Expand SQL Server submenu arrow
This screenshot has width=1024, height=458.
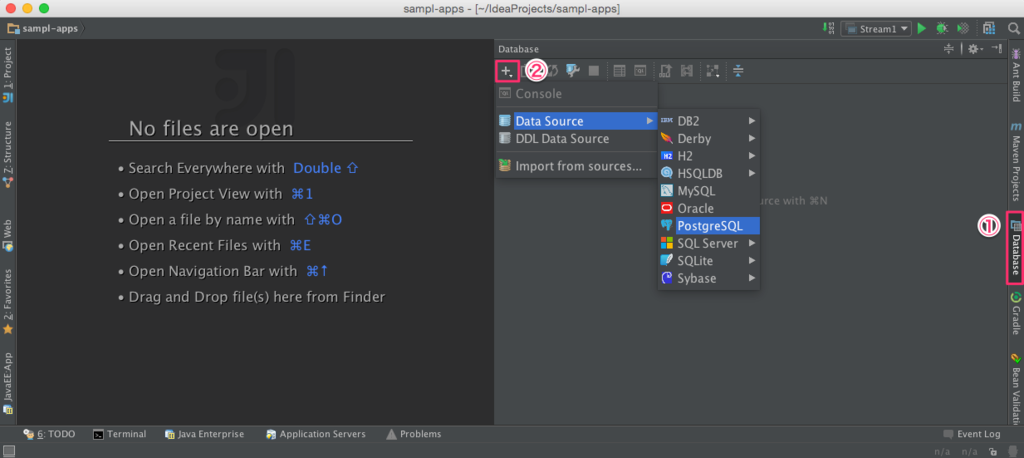pyautogui.click(x=752, y=243)
